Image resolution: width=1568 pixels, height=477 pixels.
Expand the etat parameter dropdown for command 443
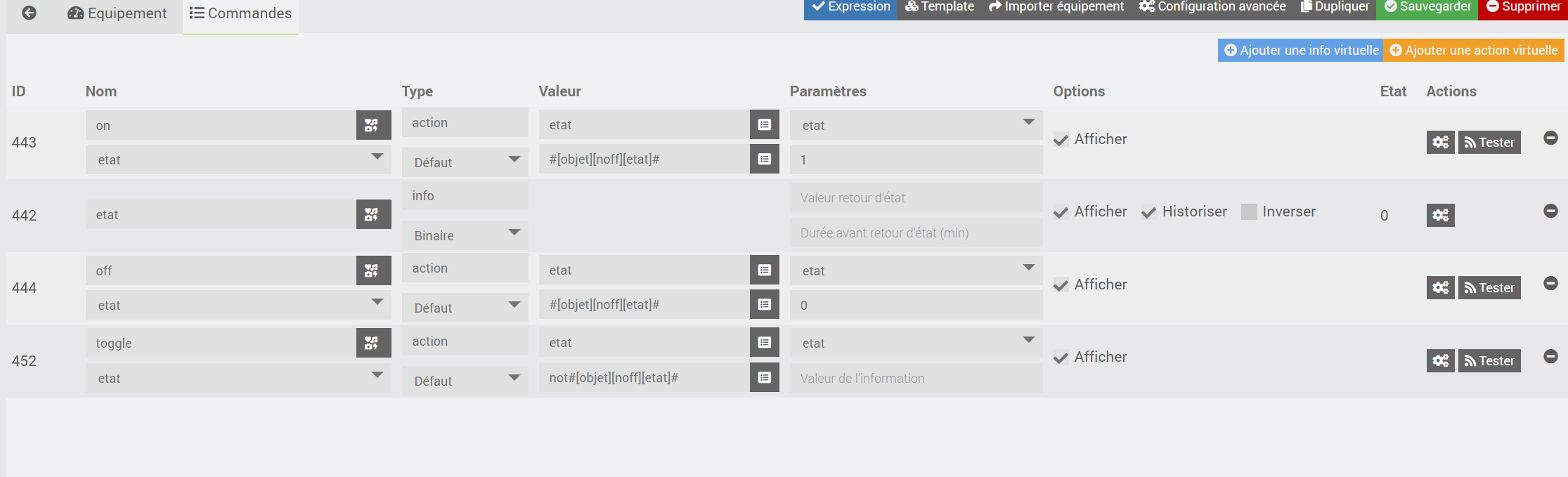click(916, 125)
